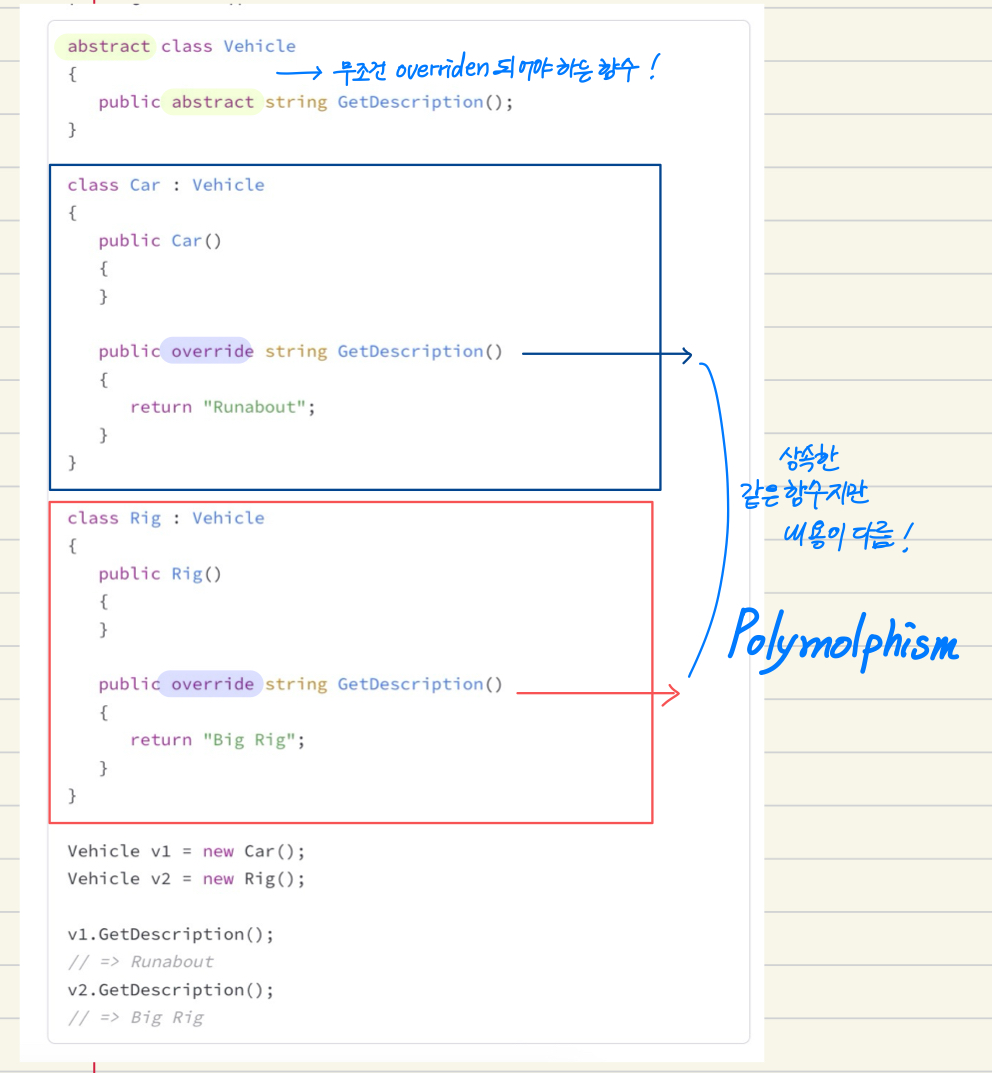992x1073 pixels.
Task: Click the "public Car()" constructor line
Action: tap(160, 241)
